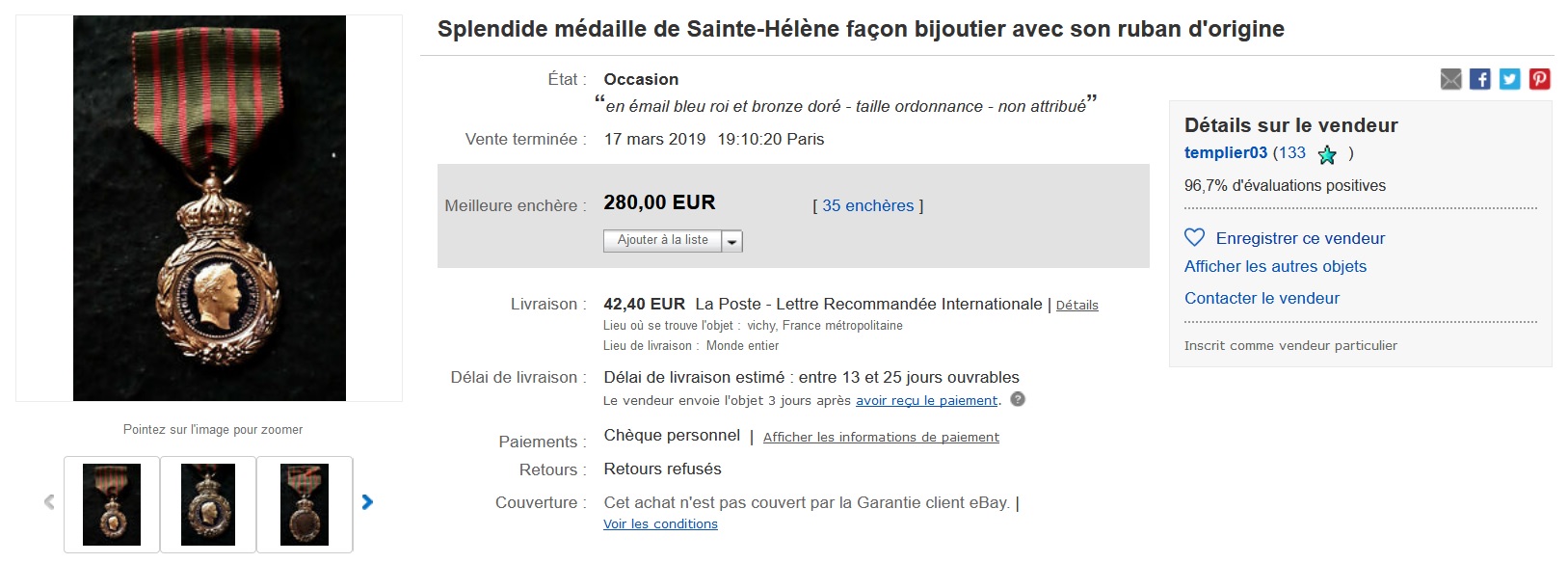
Task: Open shipping Détails link
Action: [1077, 305]
